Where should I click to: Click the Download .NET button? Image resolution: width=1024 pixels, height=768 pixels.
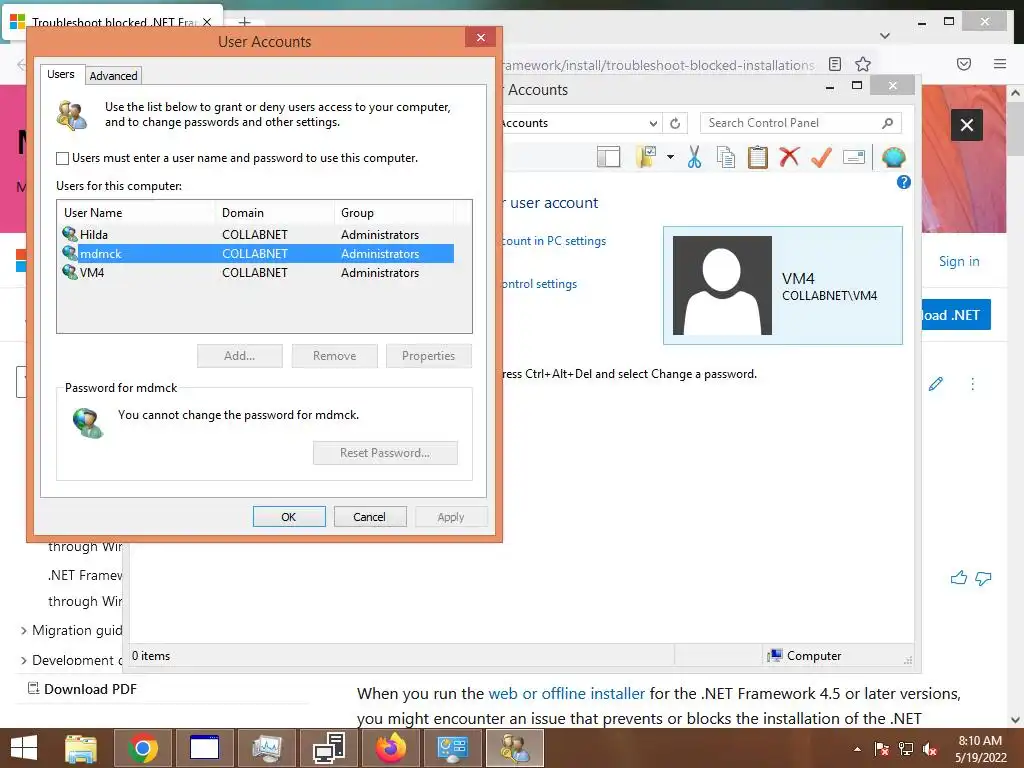pos(956,315)
